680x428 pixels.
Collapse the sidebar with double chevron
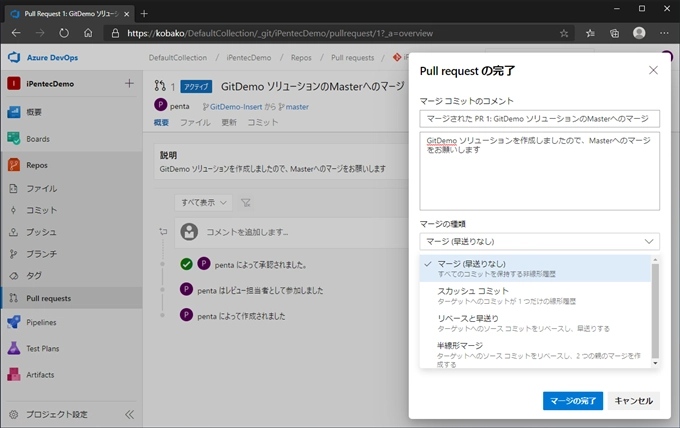coord(129,415)
